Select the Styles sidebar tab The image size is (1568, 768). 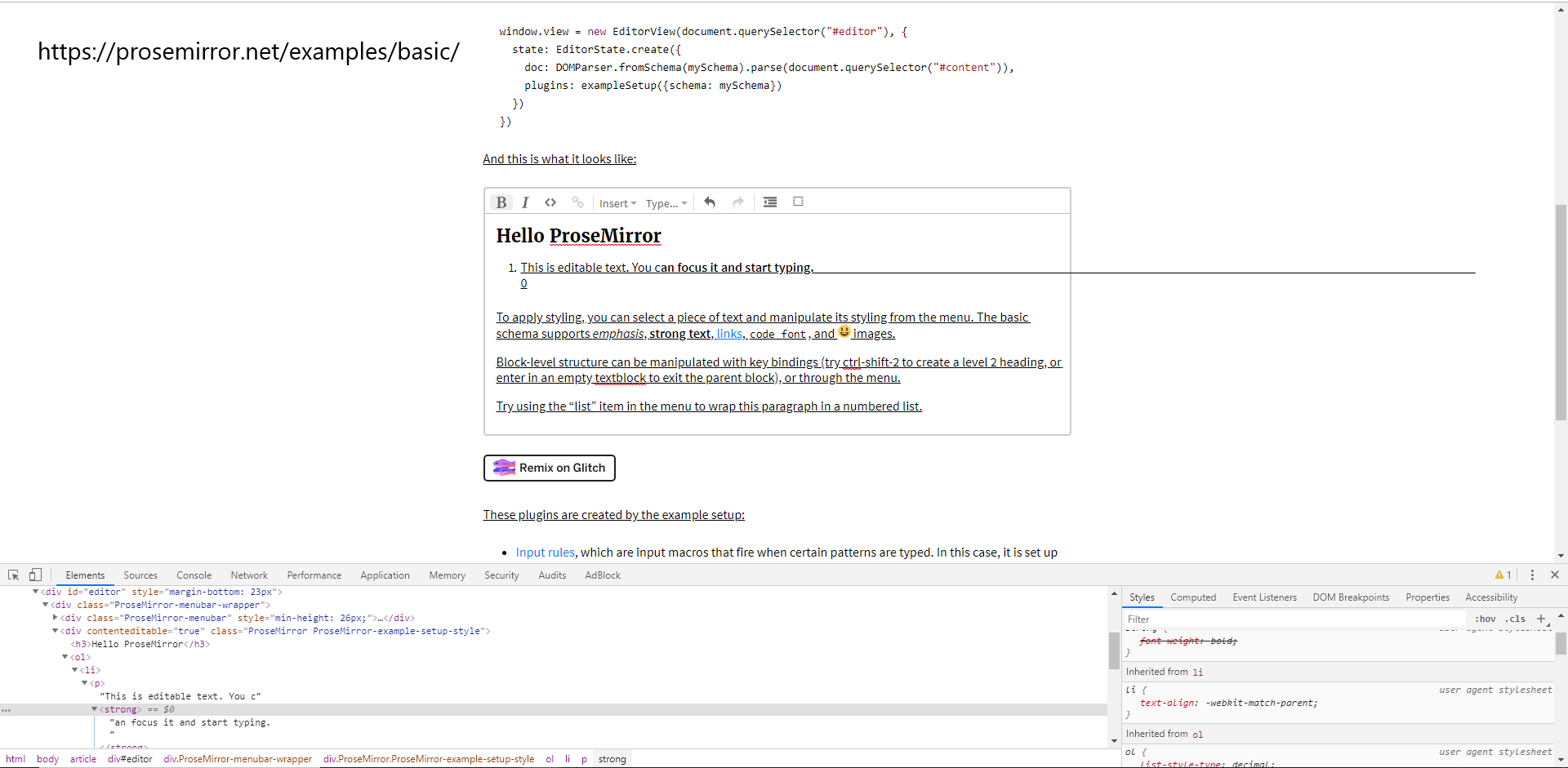(1142, 597)
